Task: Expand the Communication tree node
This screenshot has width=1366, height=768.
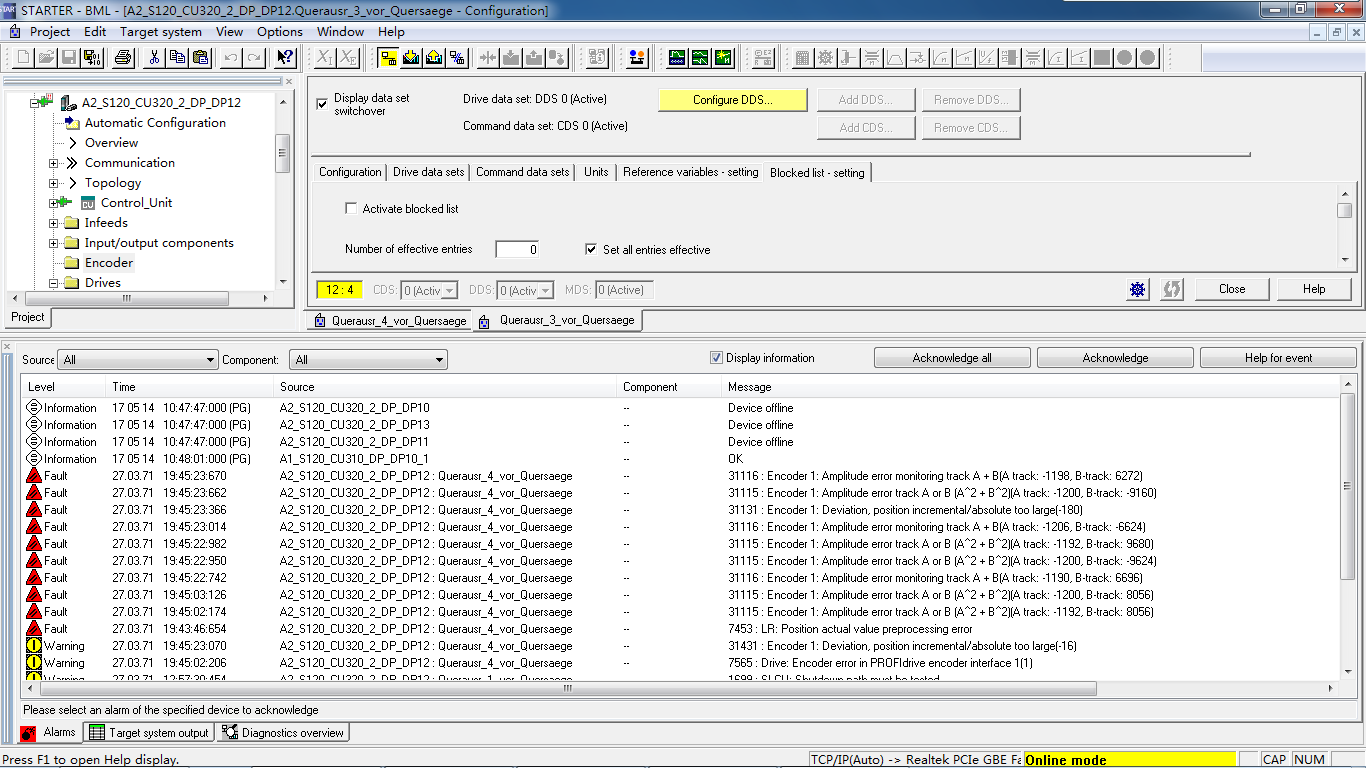Action: 54,163
